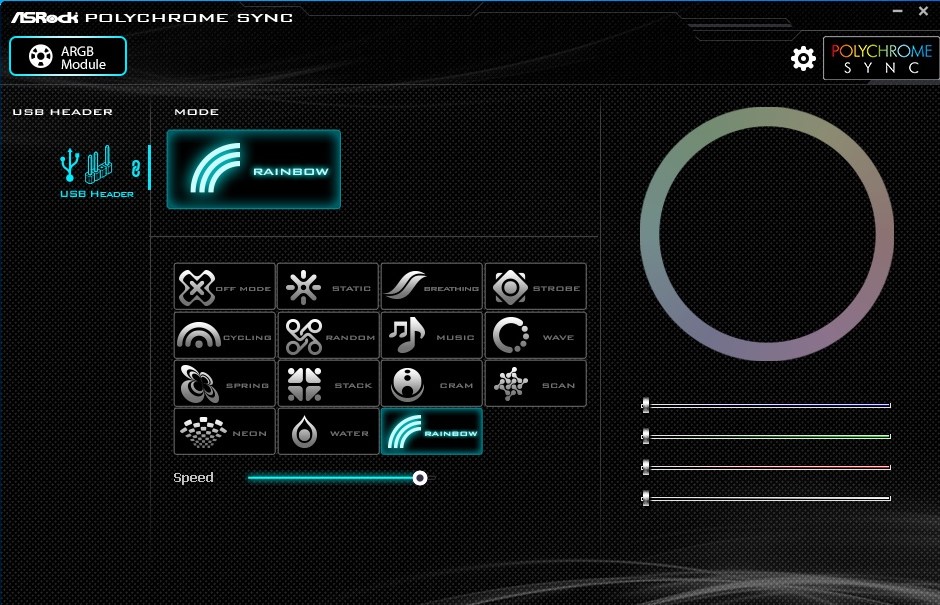Click the green color channel slider

[x=767, y=437]
